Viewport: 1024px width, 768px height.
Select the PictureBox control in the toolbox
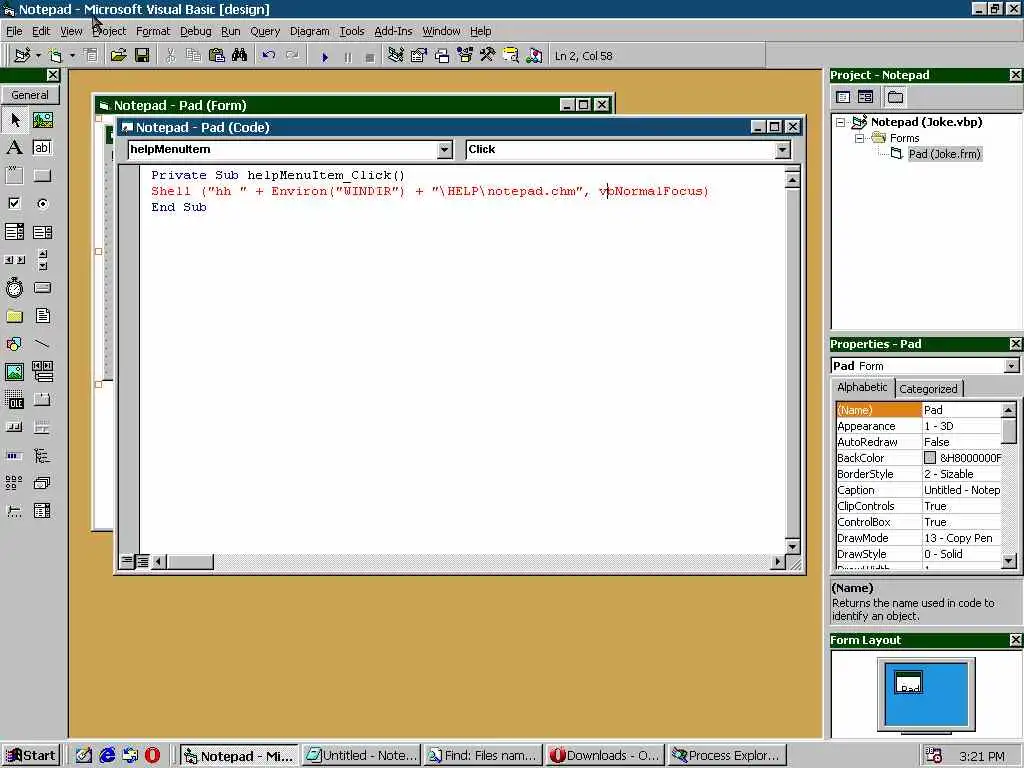click(x=42, y=120)
